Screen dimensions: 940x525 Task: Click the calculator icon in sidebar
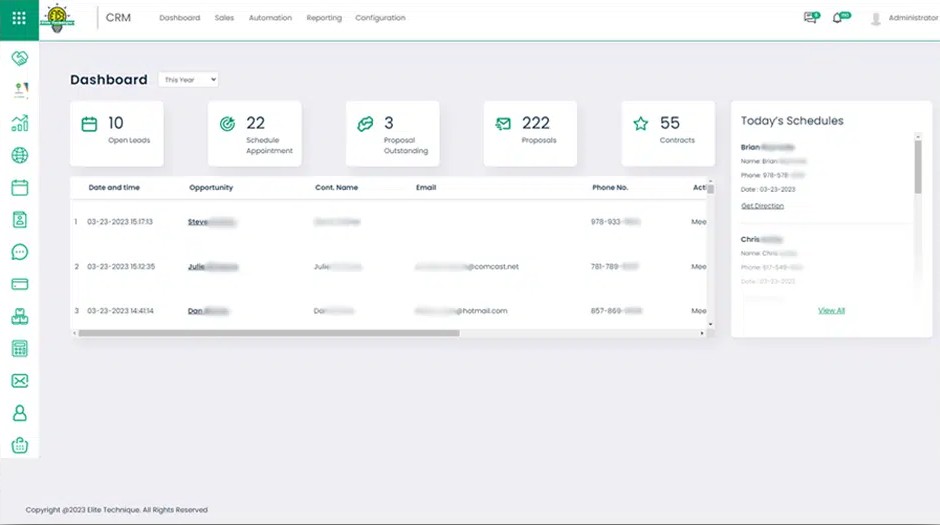[19, 348]
